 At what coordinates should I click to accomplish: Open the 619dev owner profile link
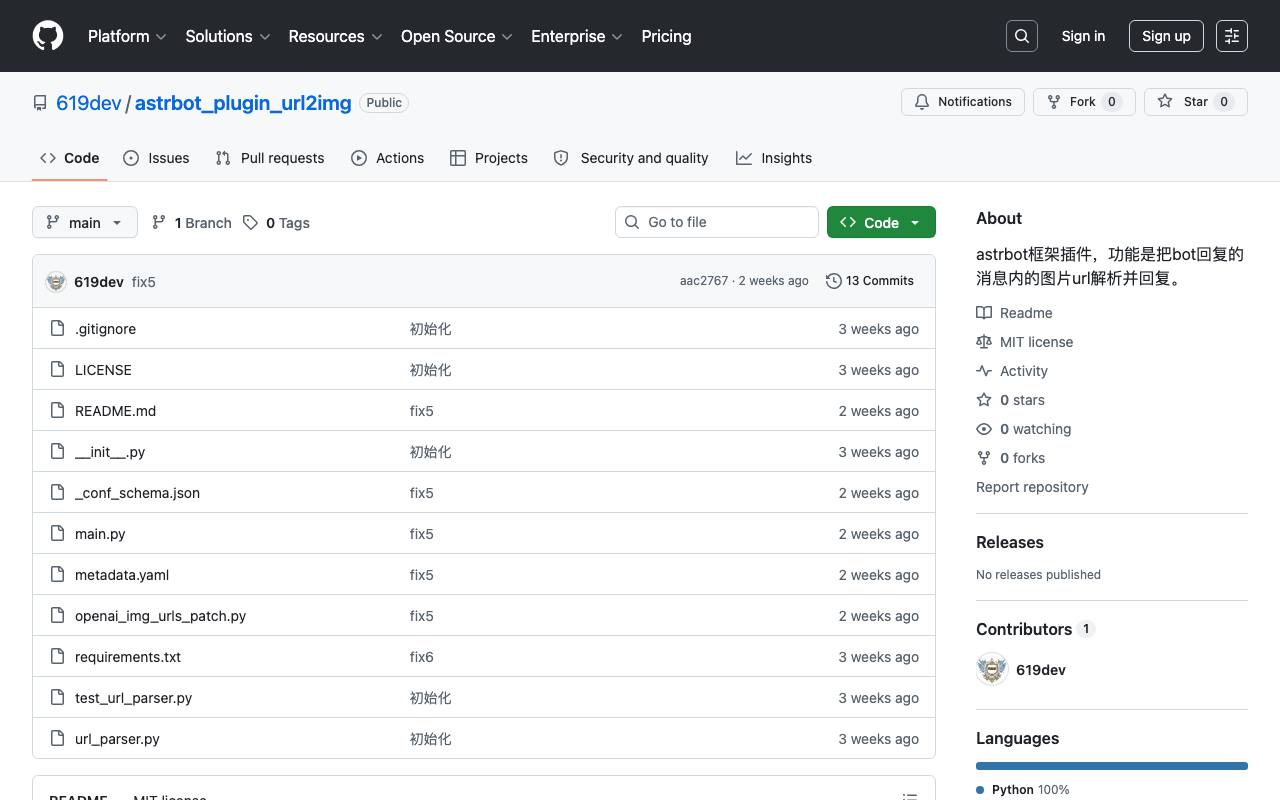point(89,103)
